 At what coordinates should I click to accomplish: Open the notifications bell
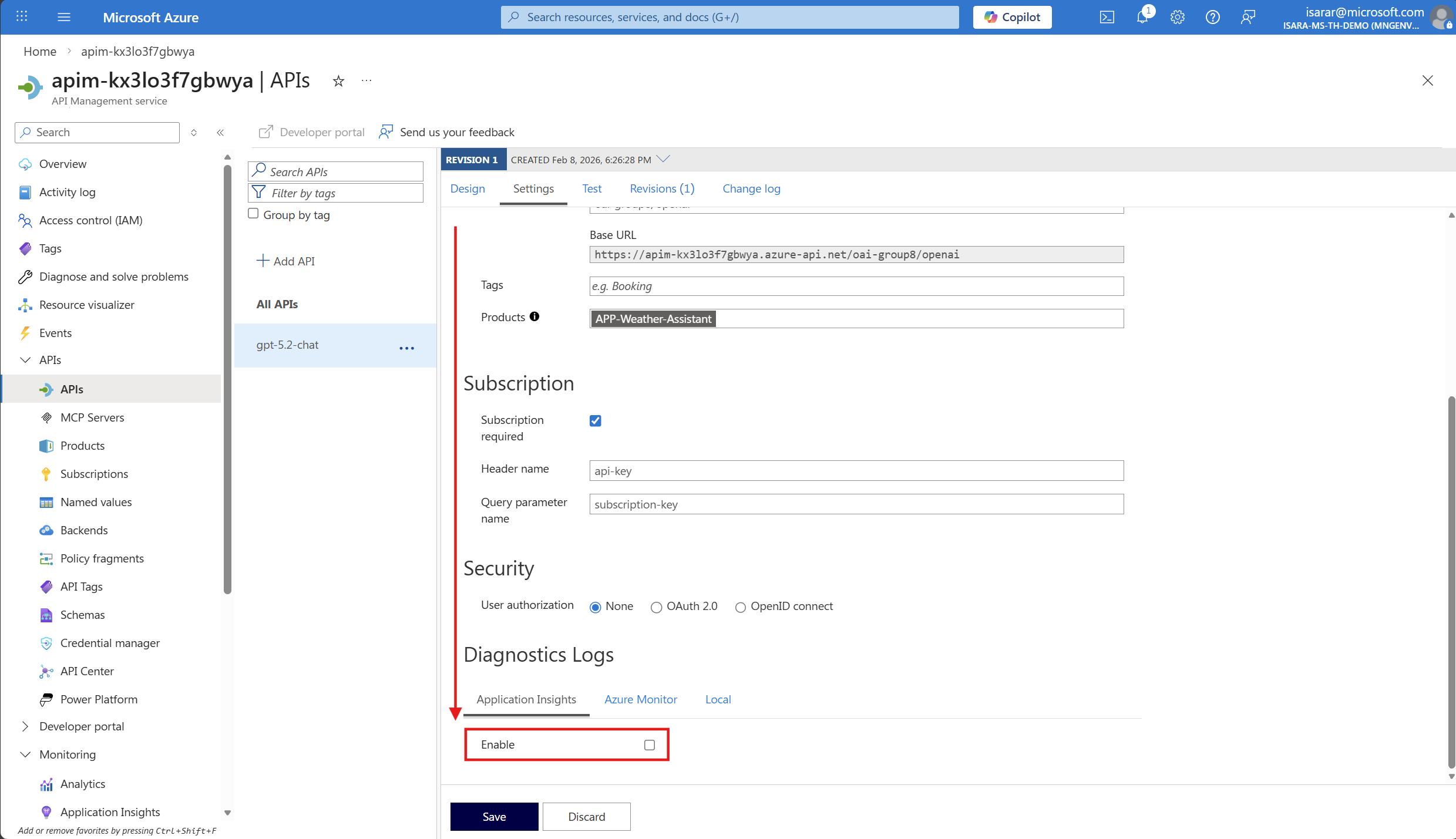(1142, 17)
